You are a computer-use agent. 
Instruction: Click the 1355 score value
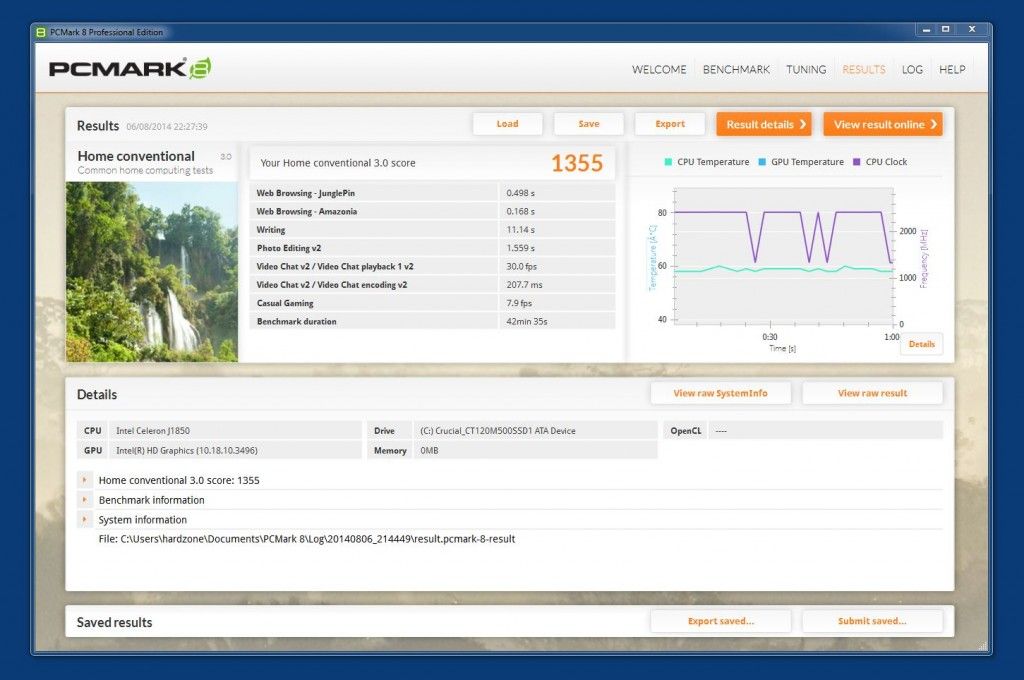tap(577, 163)
